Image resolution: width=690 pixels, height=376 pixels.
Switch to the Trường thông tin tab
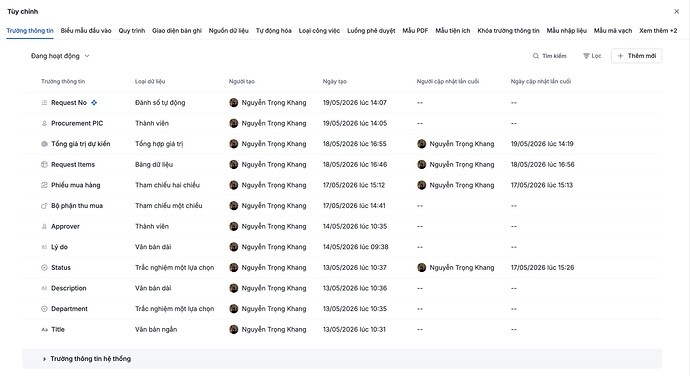30,30
